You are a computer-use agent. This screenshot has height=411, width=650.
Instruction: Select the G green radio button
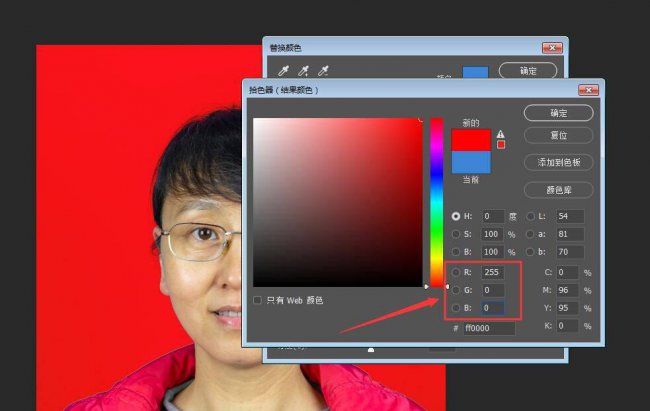(x=456, y=290)
